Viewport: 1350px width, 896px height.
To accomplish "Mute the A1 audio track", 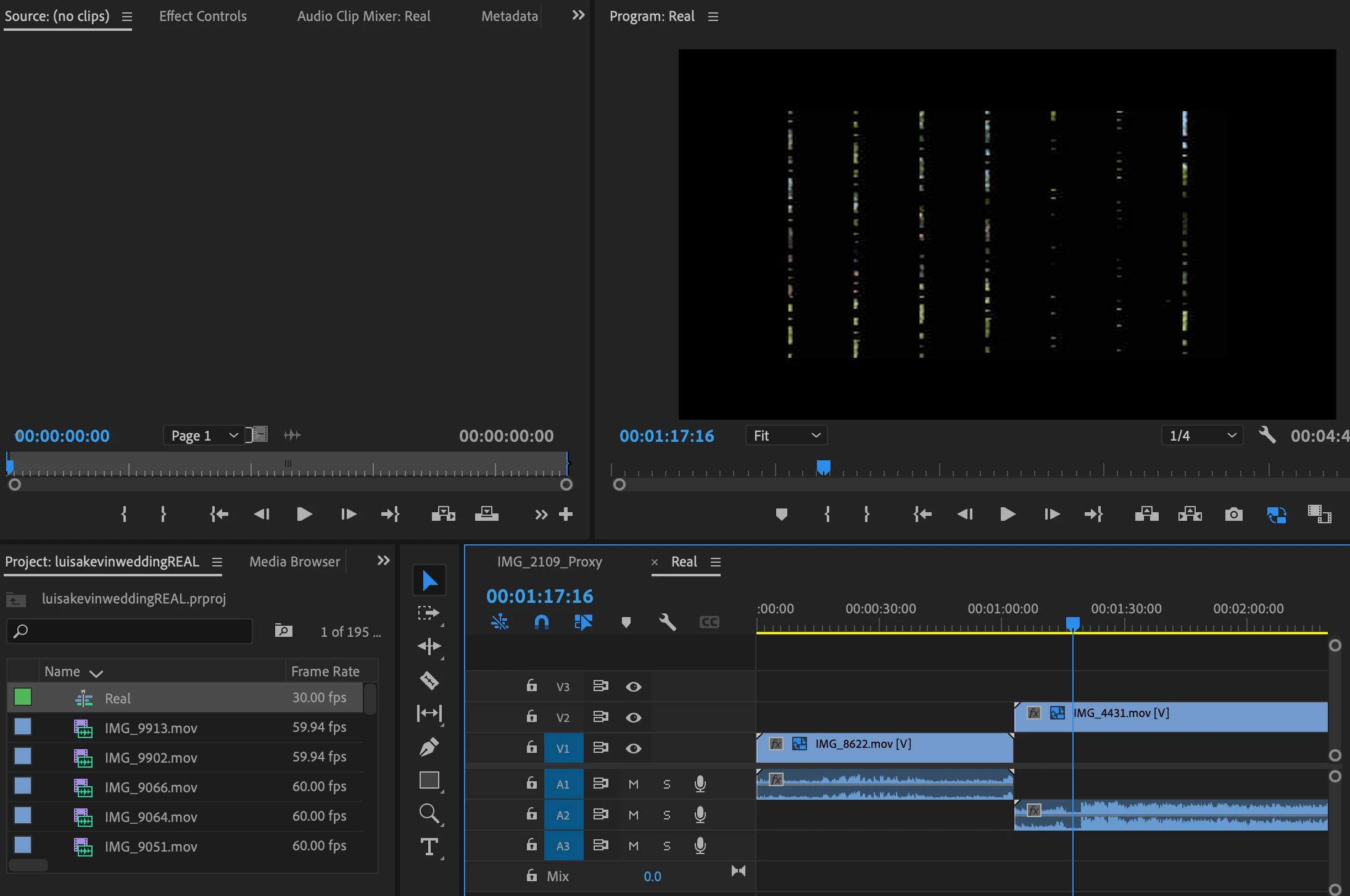I will tap(633, 784).
